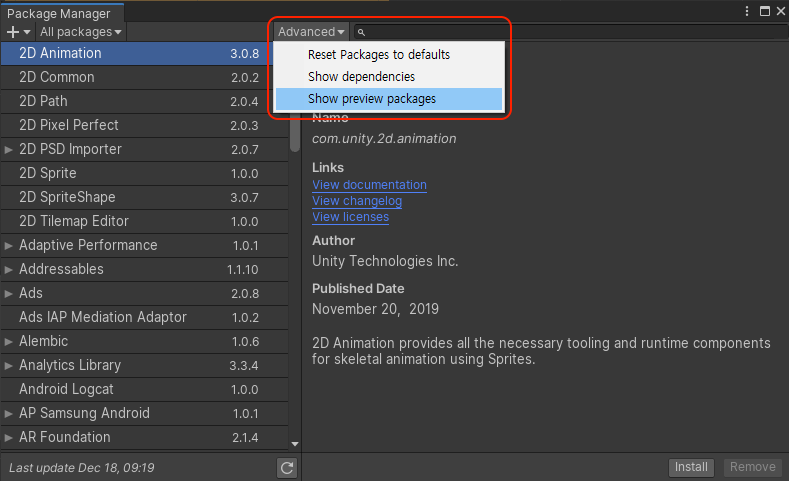This screenshot has width=792, height=483.
Task: Expand the Alembic entry
Action: 9,342
